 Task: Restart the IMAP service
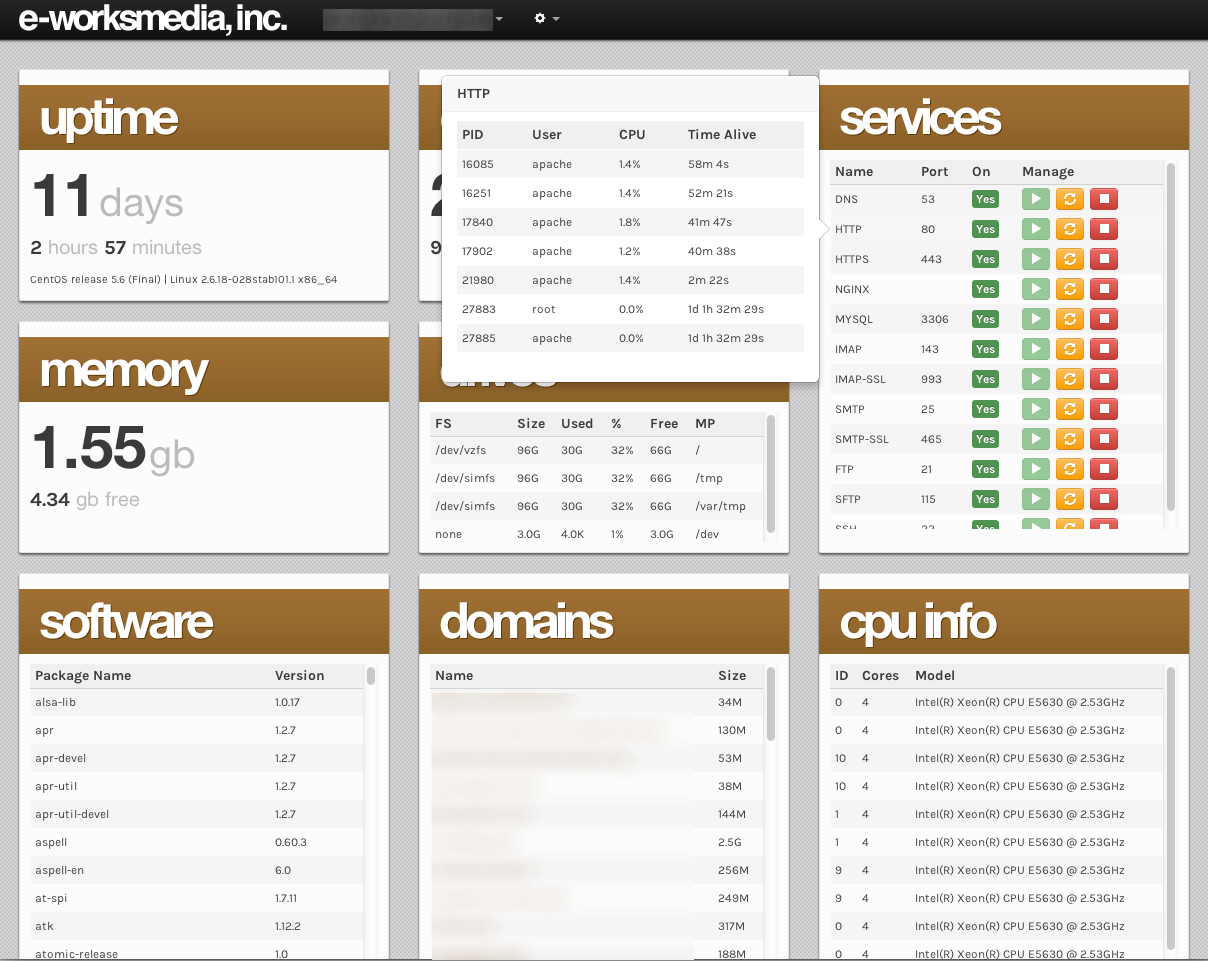point(1070,349)
